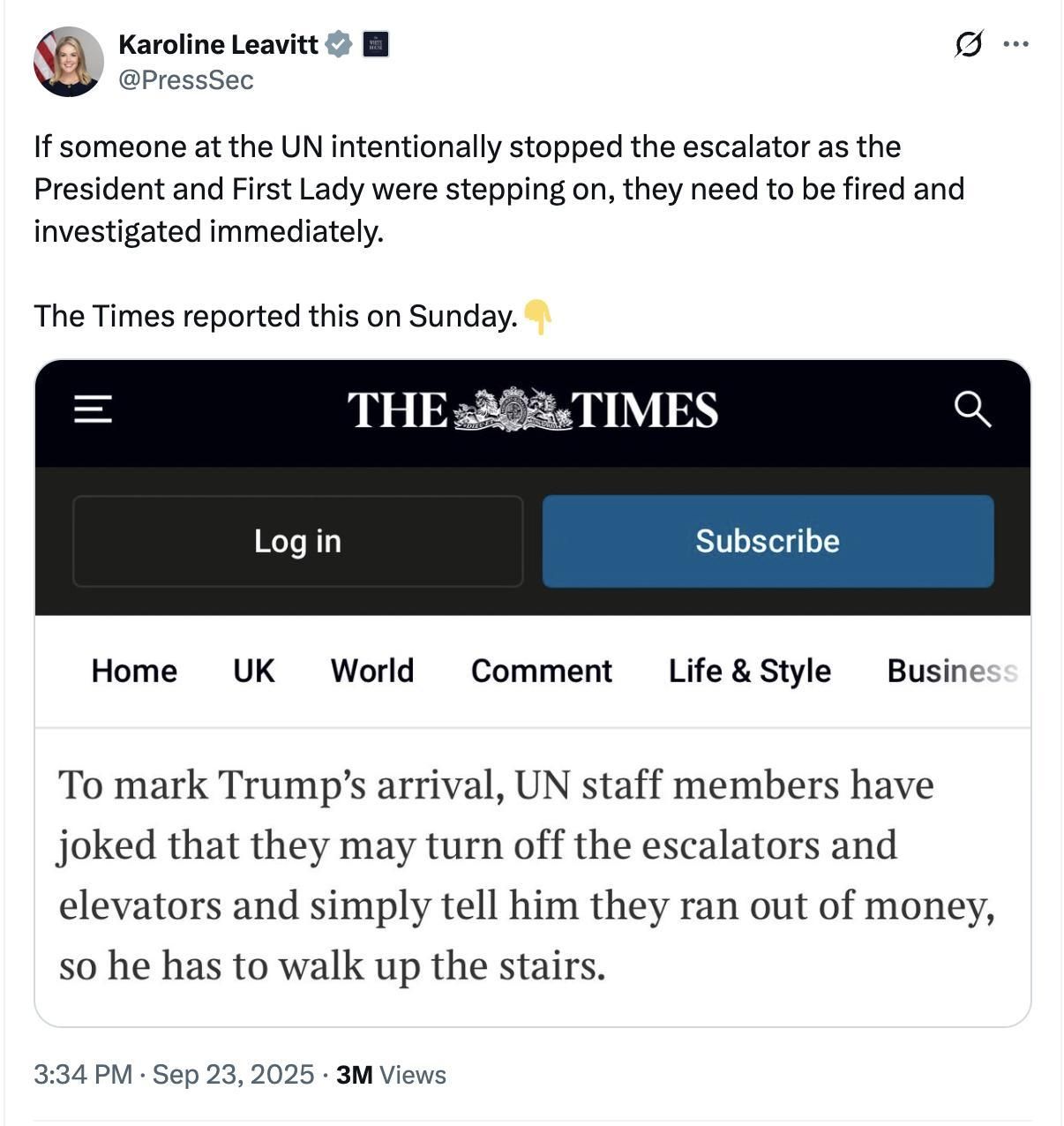This screenshot has height=1126, width=1064.
Task: Open Karoline Leavitt's profile avatar
Action: pyautogui.click(x=68, y=62)
